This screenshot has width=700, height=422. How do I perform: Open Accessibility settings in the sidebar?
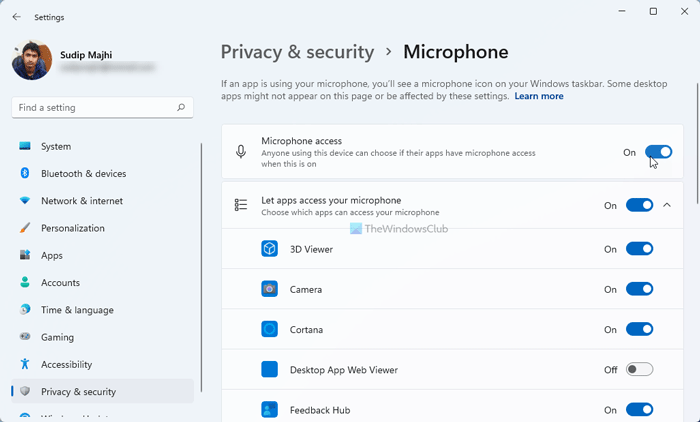(66, 364)
